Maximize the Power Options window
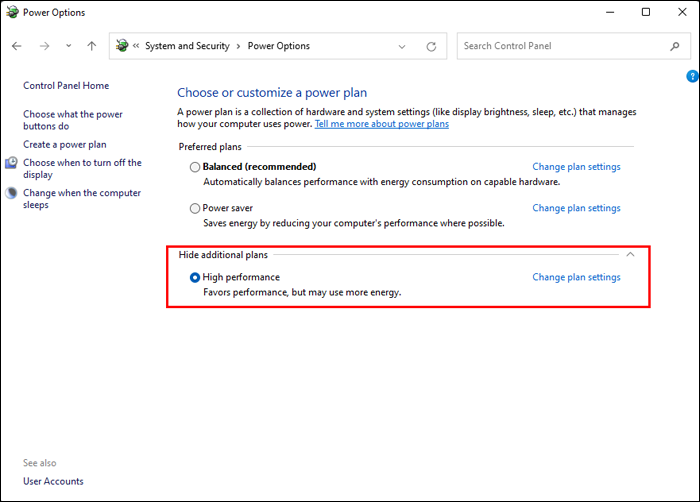Image resolution: width=700 pixels, height=502 pixels. (646, 12)
